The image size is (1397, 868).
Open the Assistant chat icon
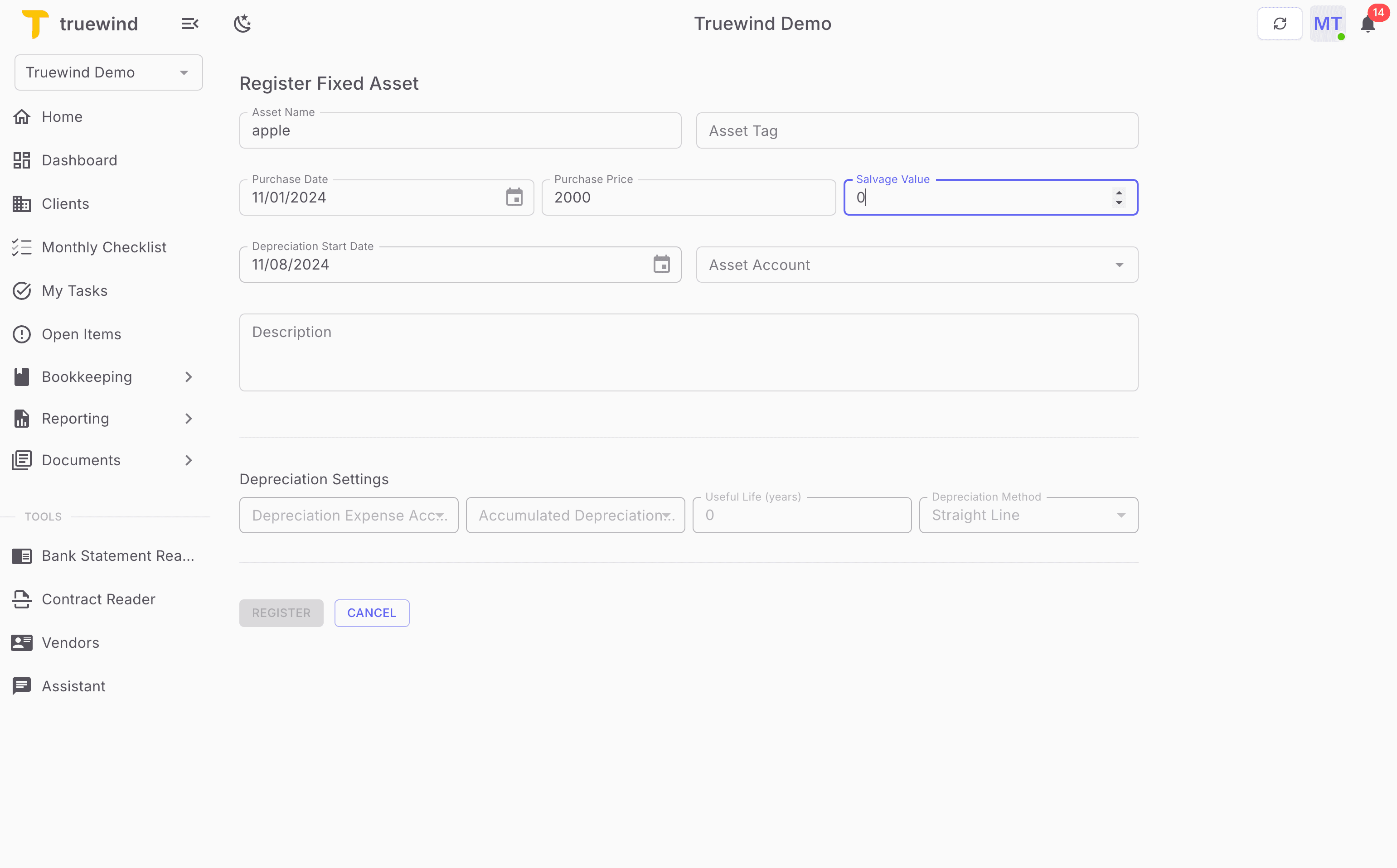pyautogui.click(x=22, y=685)
